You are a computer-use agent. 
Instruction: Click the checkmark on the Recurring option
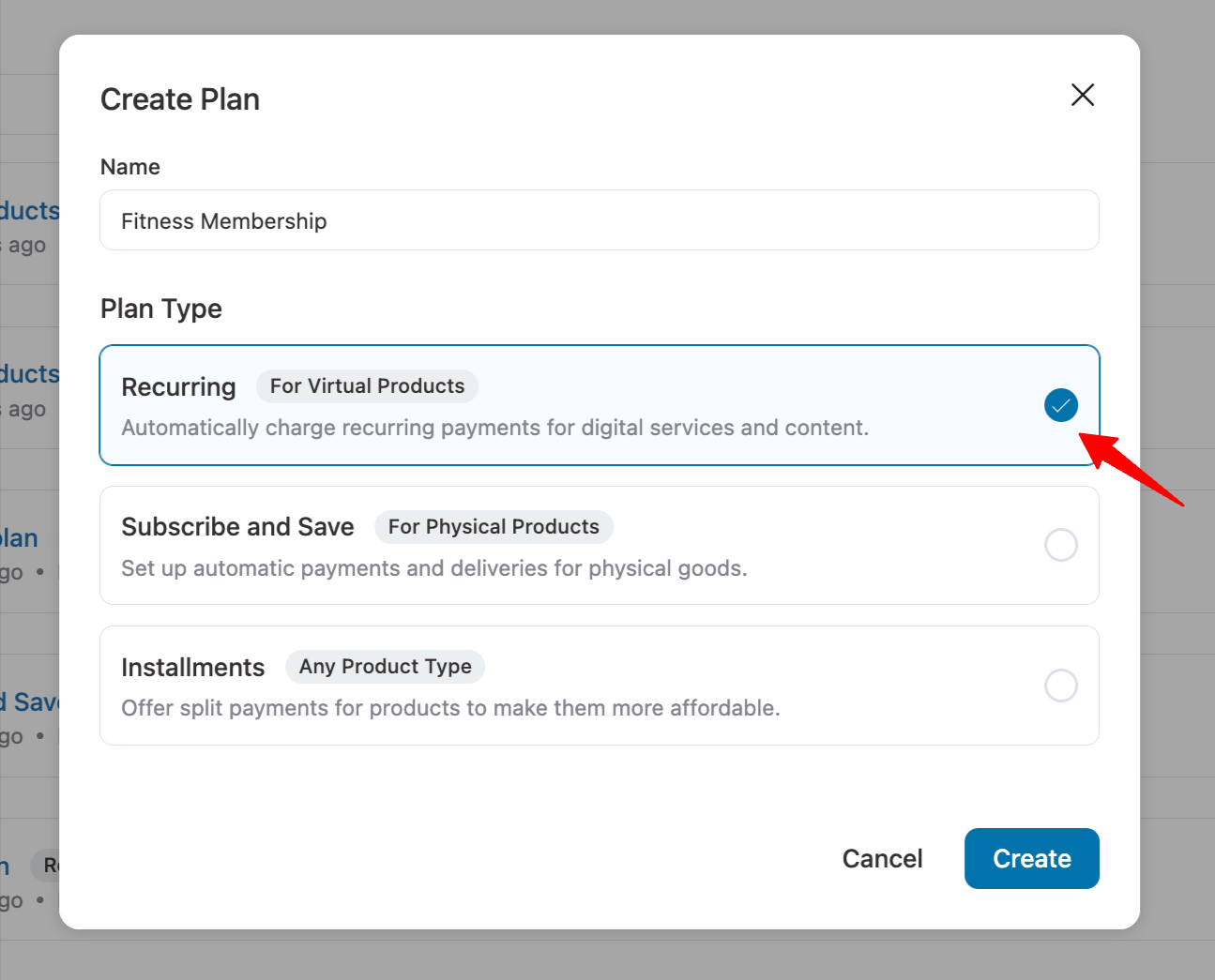pyautogui.click(x=1061, y=405)
